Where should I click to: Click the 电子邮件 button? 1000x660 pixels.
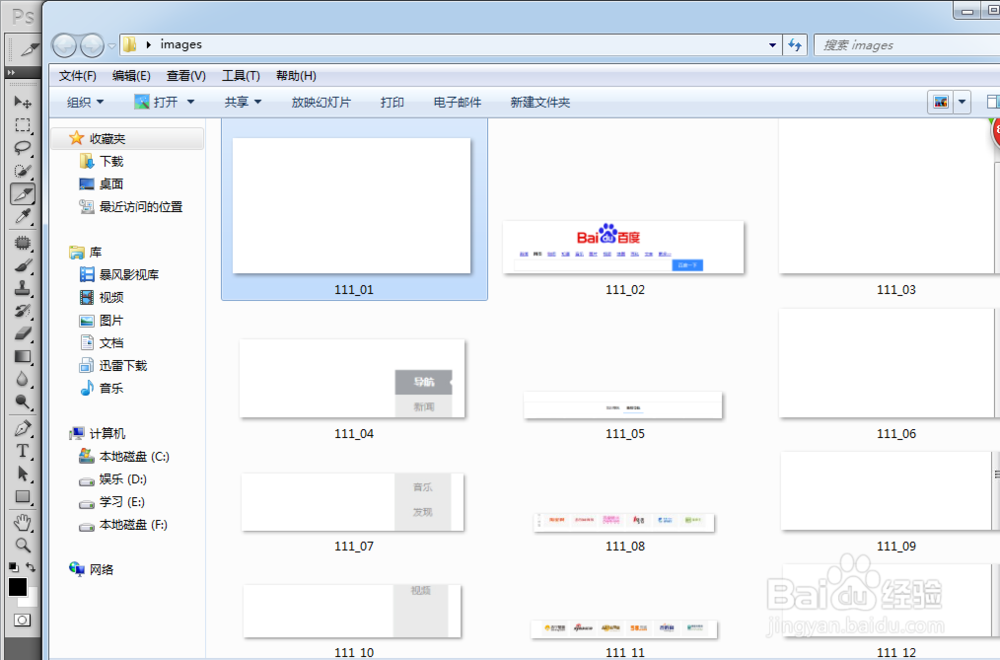[x=457, y=102]
